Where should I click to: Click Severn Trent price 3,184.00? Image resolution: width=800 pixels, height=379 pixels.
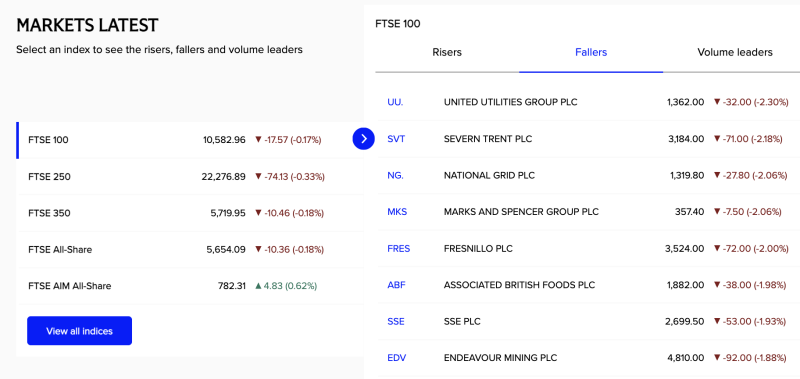(x=685, y=139)
